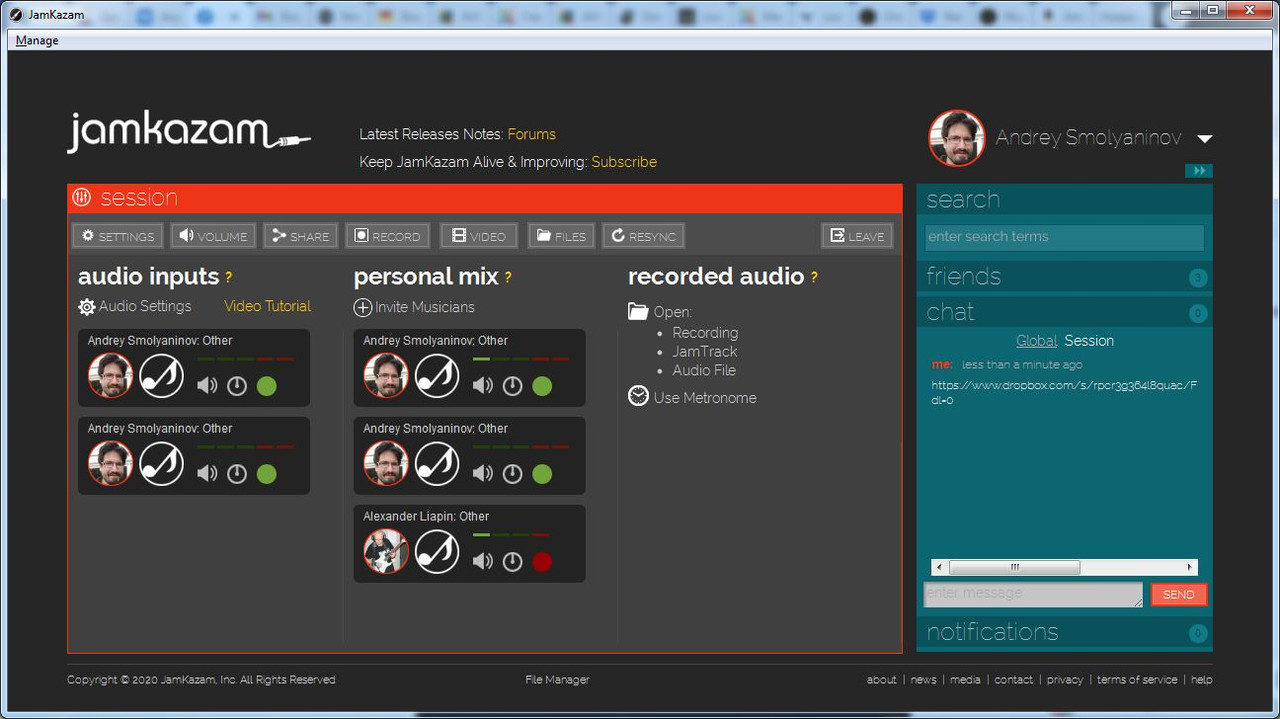Image resolution: width=1280 pixels, height=719 pixels.
Task: Click the chat horizontal scrollbar thumb
Action: tap(1014, 567)
